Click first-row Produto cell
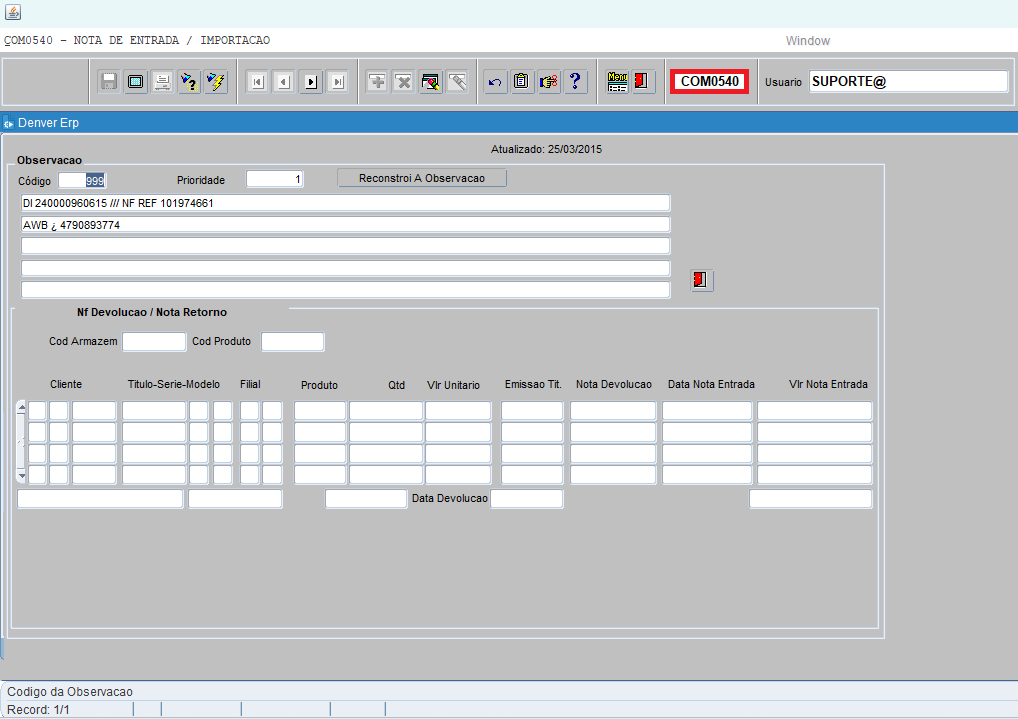 point(320,410)
